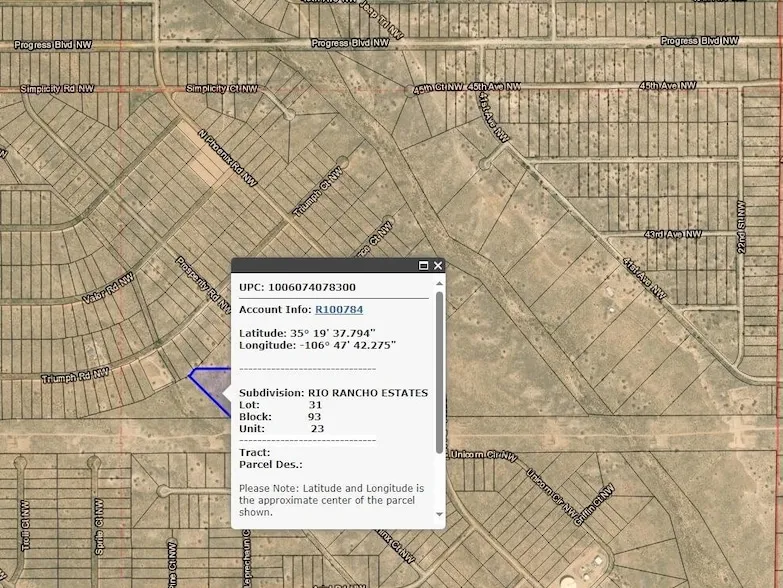783x588 pixels.
Task: Click the Simplicity Ct NW label
Action: tap(221, 89)
